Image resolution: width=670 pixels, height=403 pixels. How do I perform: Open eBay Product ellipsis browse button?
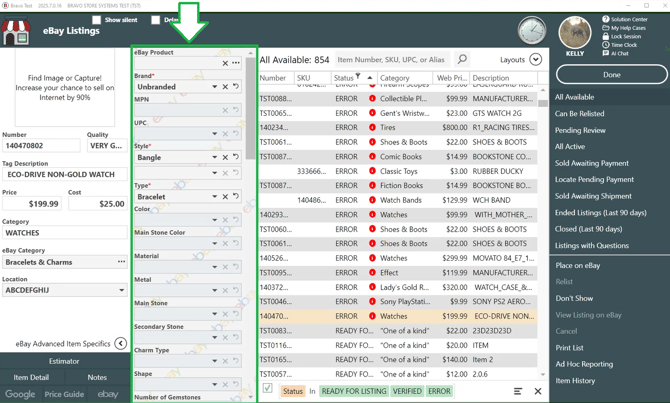pyautogui.click(x=236, y=63)
